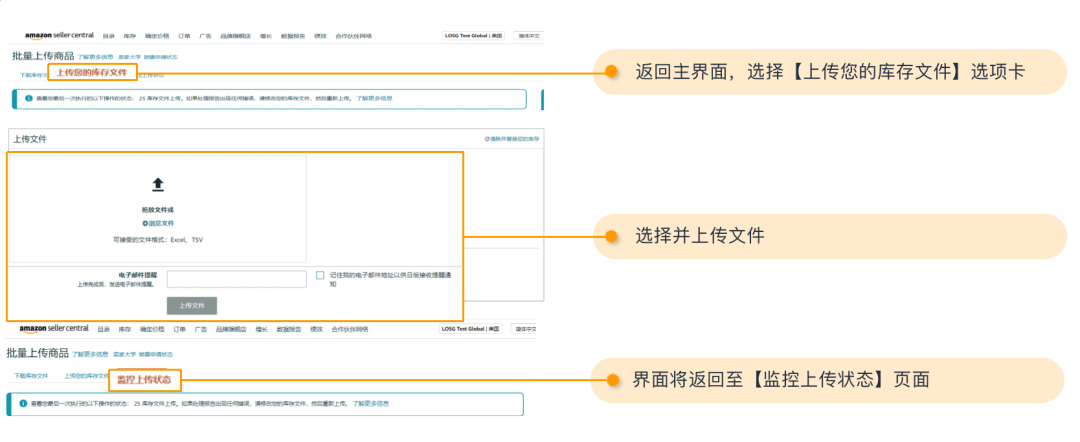This screenshot has width=1080, height=442.
Task: Switch to the highlighted 监控上传状态 tab
Action: 144,380
